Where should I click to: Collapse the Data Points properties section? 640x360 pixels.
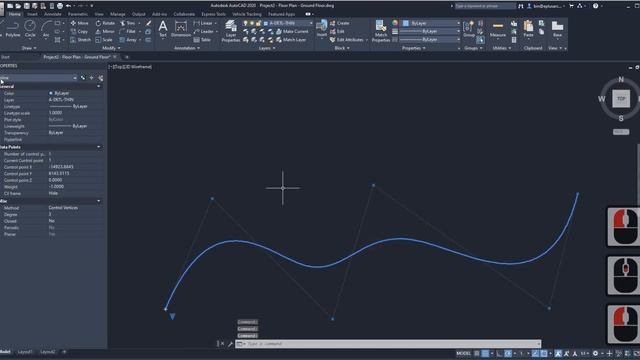point(98,147)
